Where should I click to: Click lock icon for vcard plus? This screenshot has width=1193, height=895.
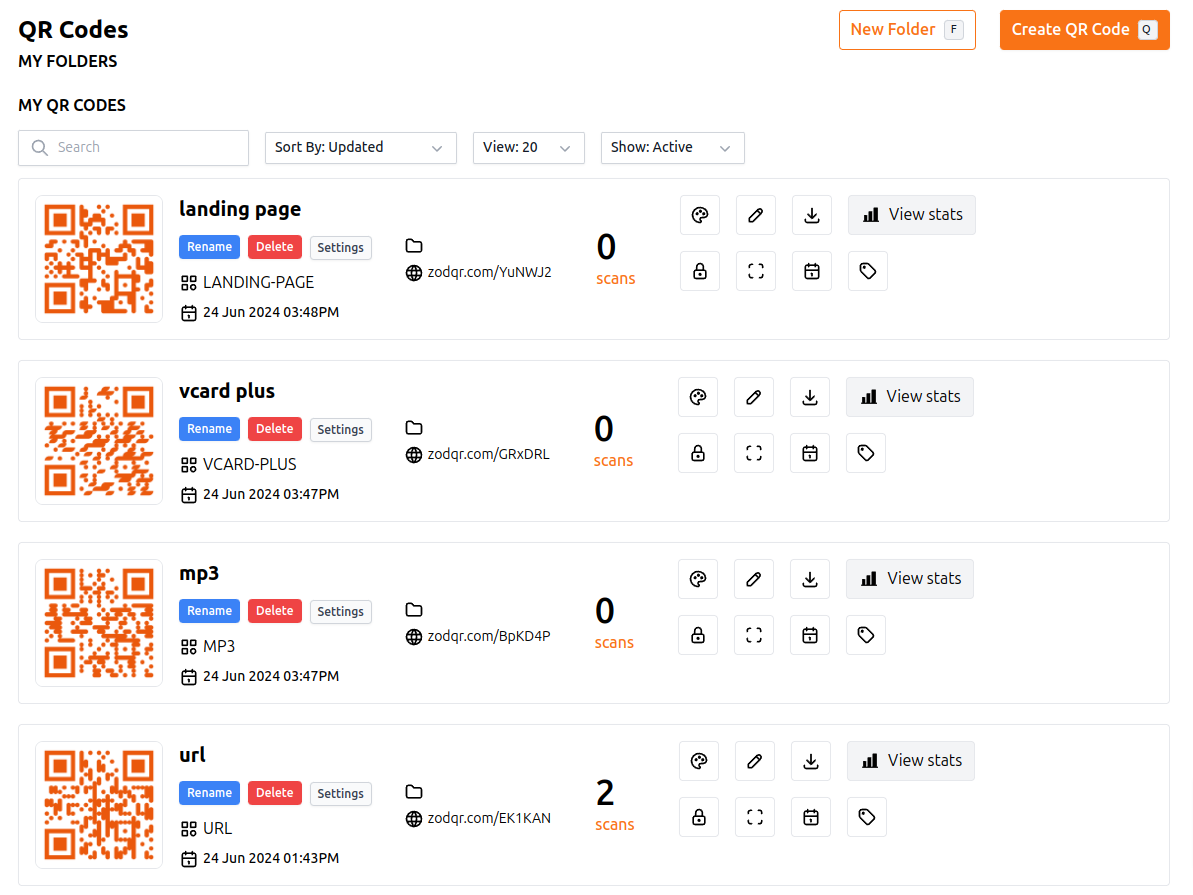pos(698,453)
